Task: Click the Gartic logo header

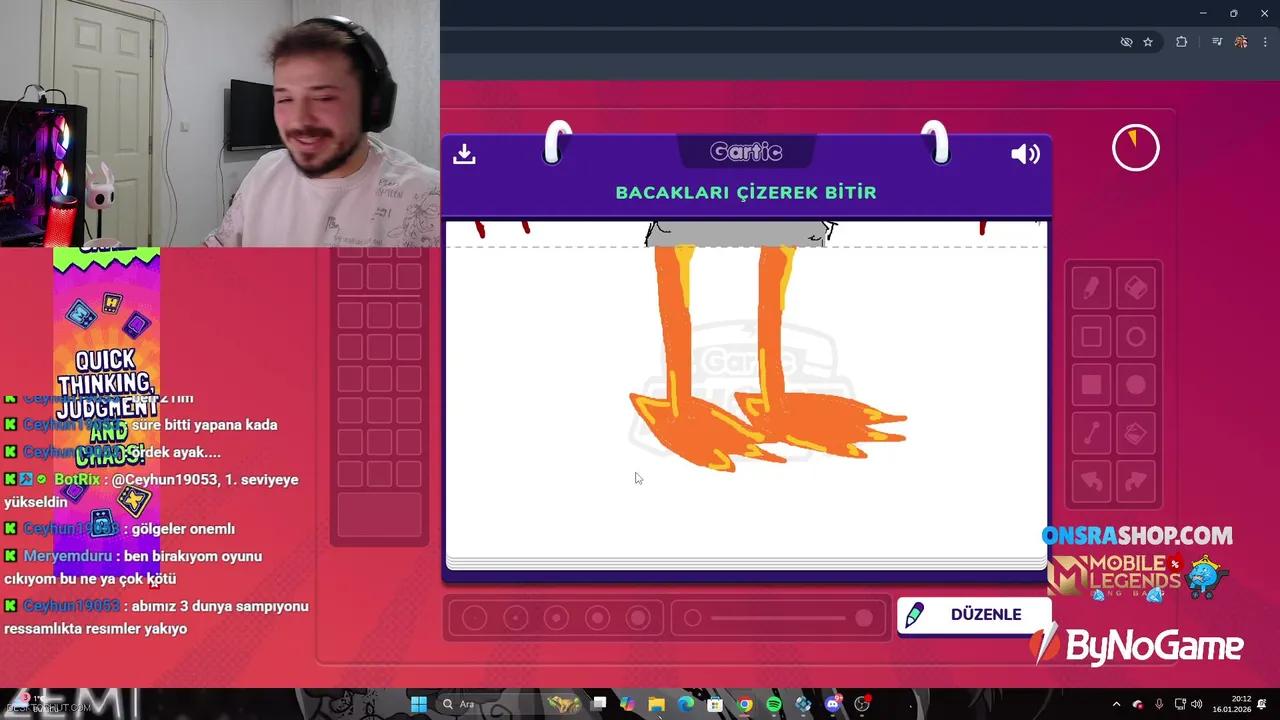Action: (745, 151)
